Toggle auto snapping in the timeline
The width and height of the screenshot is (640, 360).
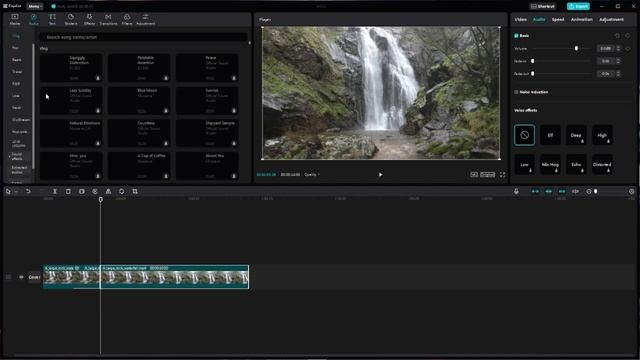click(x=549, y=191)
